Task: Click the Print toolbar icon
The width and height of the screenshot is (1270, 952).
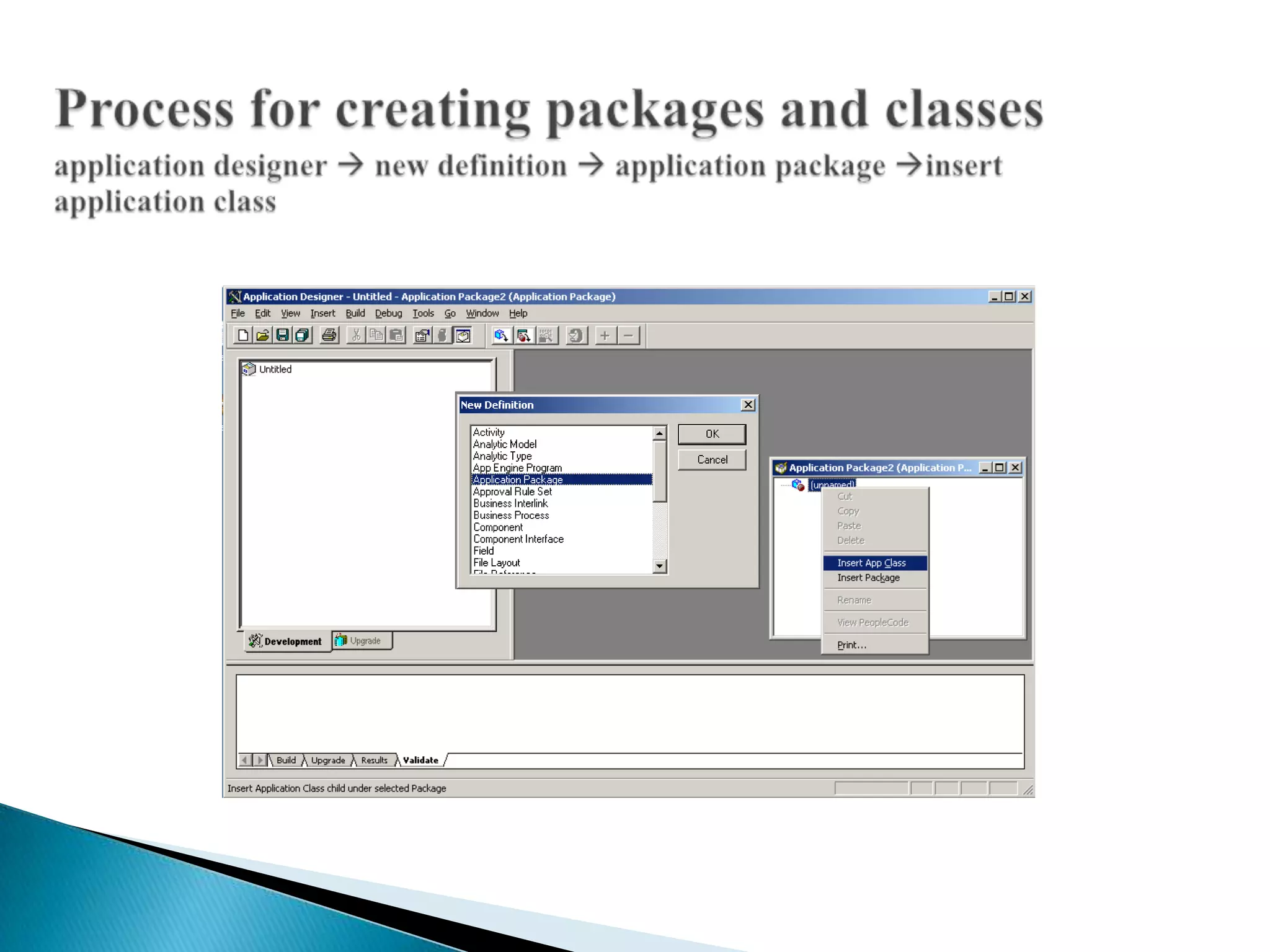Action: click(329, 335)
